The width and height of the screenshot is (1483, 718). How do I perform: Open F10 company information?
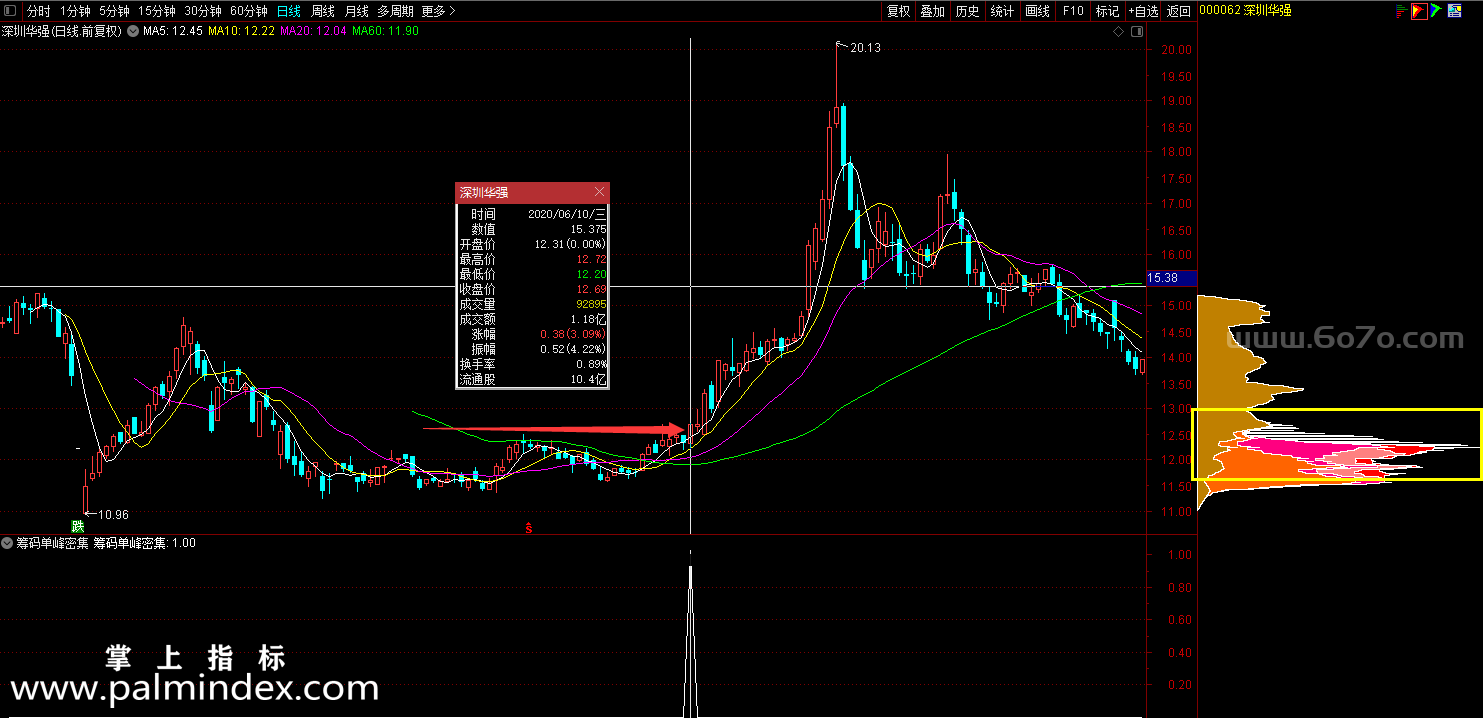(1073, 11)
